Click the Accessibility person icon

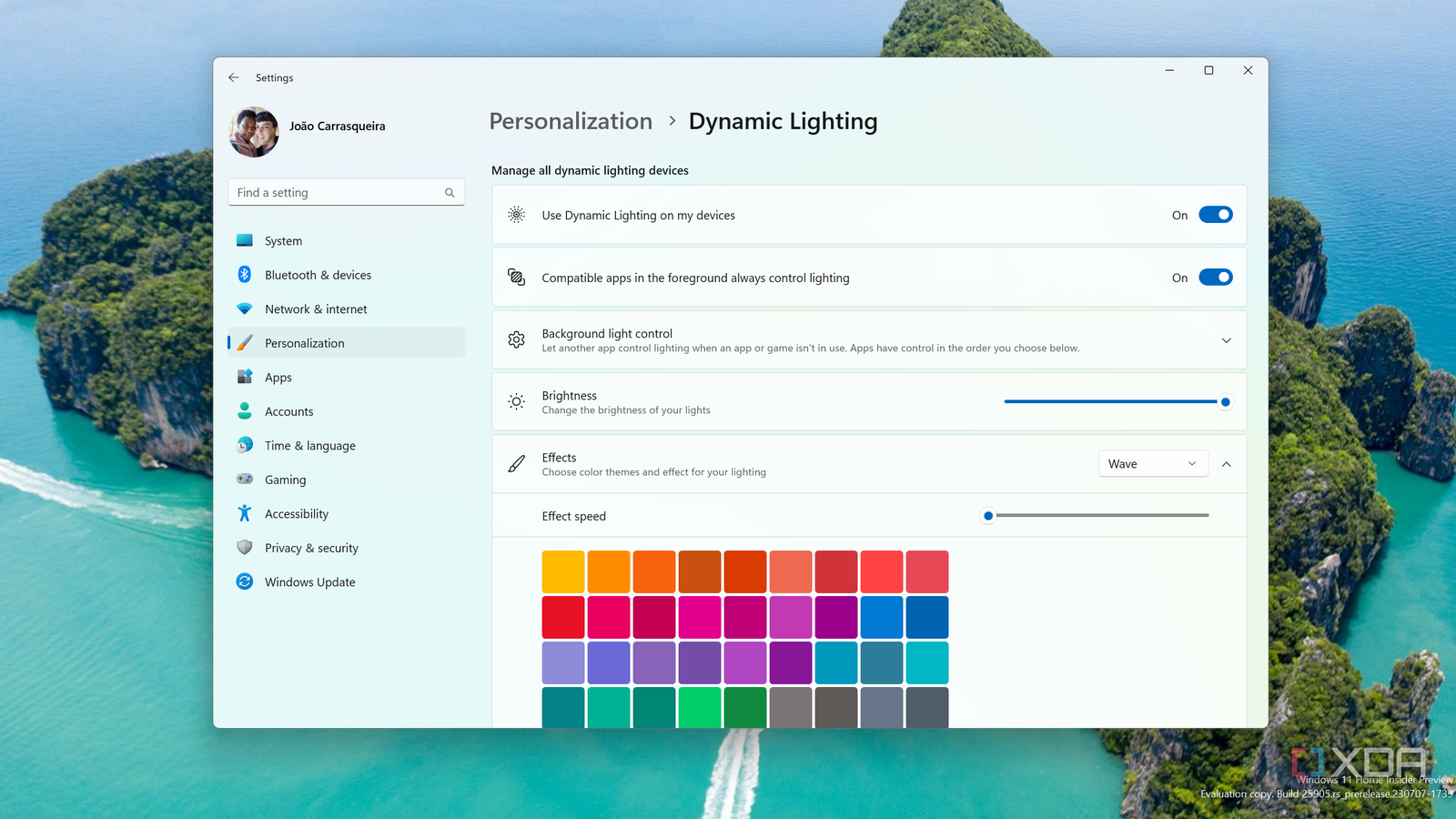(x=244, y=513)
